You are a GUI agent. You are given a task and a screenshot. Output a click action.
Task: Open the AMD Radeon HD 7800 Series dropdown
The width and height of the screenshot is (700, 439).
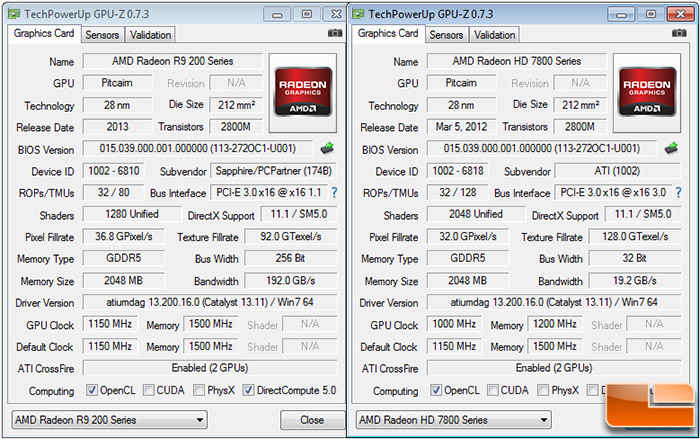[x=454, y=420]
